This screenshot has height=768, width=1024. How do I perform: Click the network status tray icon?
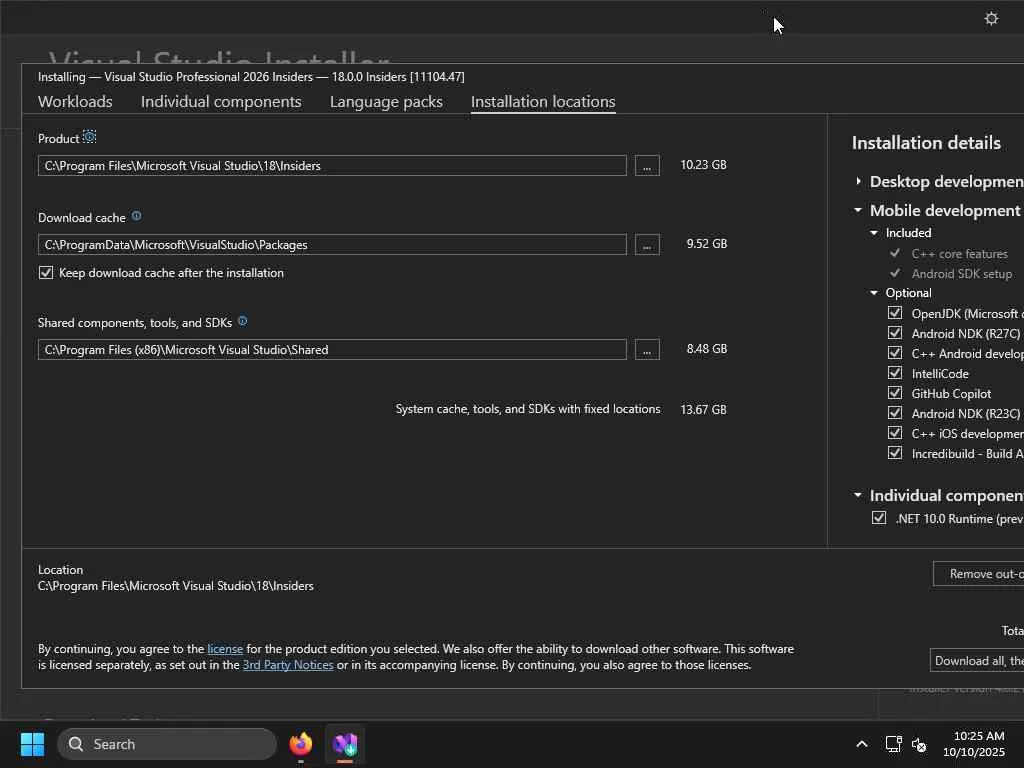(x=893, y=744)
